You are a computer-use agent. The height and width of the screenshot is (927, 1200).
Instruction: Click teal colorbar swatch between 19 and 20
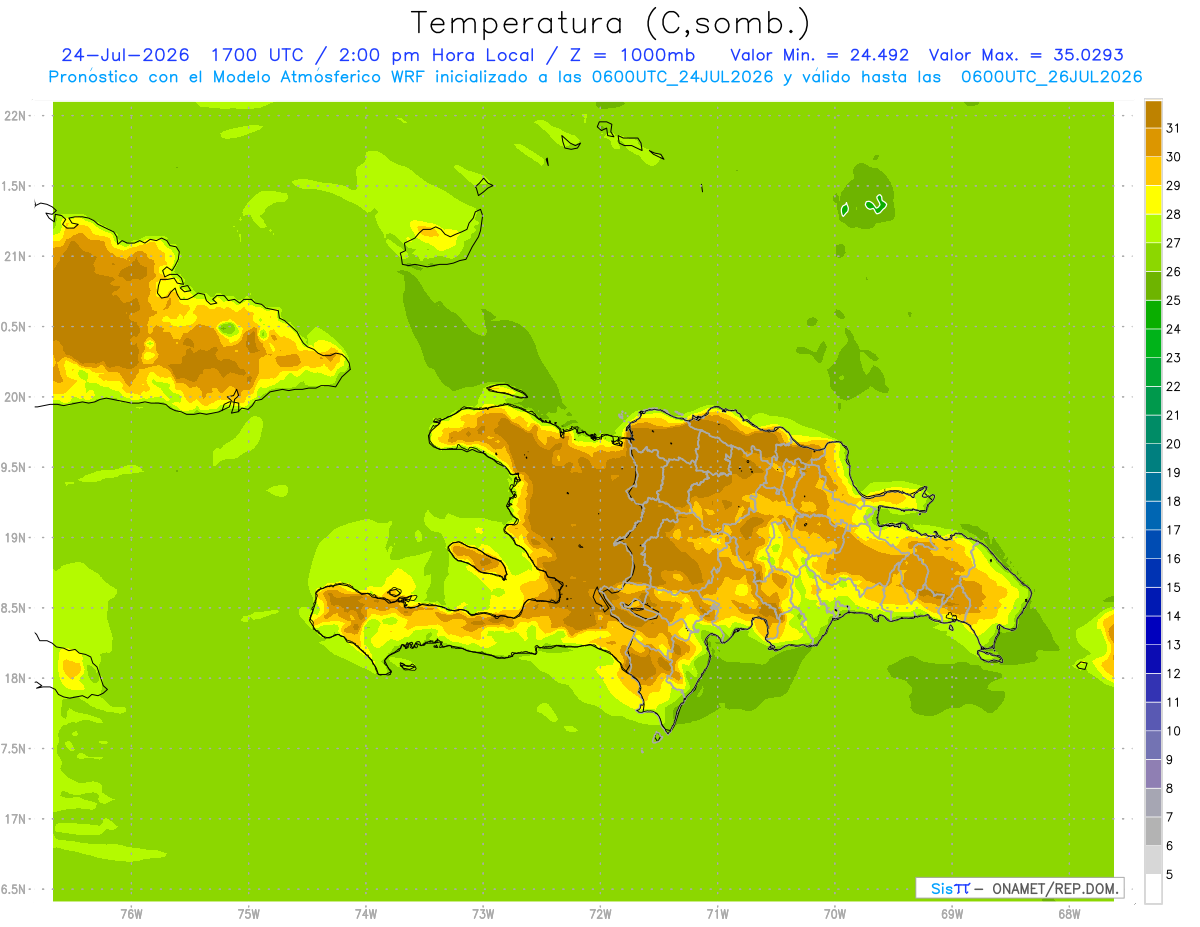coord(1153,458)
